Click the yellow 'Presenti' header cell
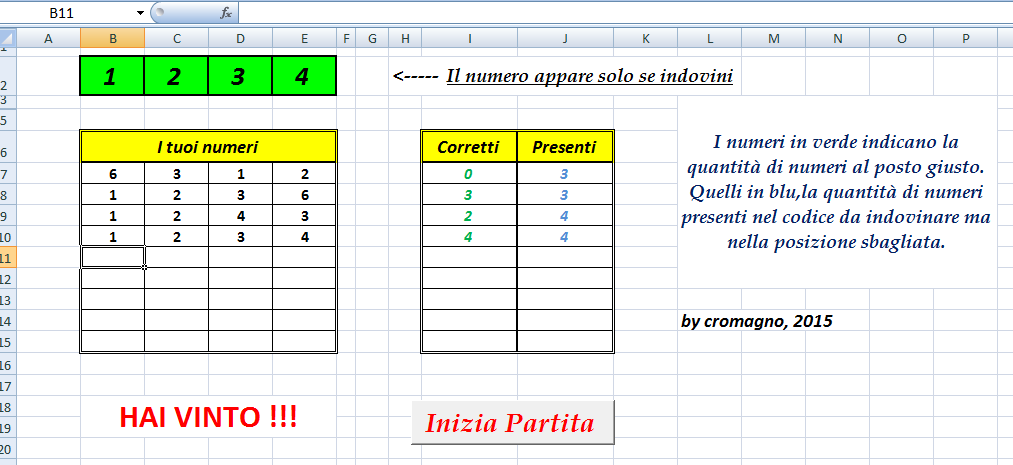This screenshot has height=465, width=1013. [564, 147]
